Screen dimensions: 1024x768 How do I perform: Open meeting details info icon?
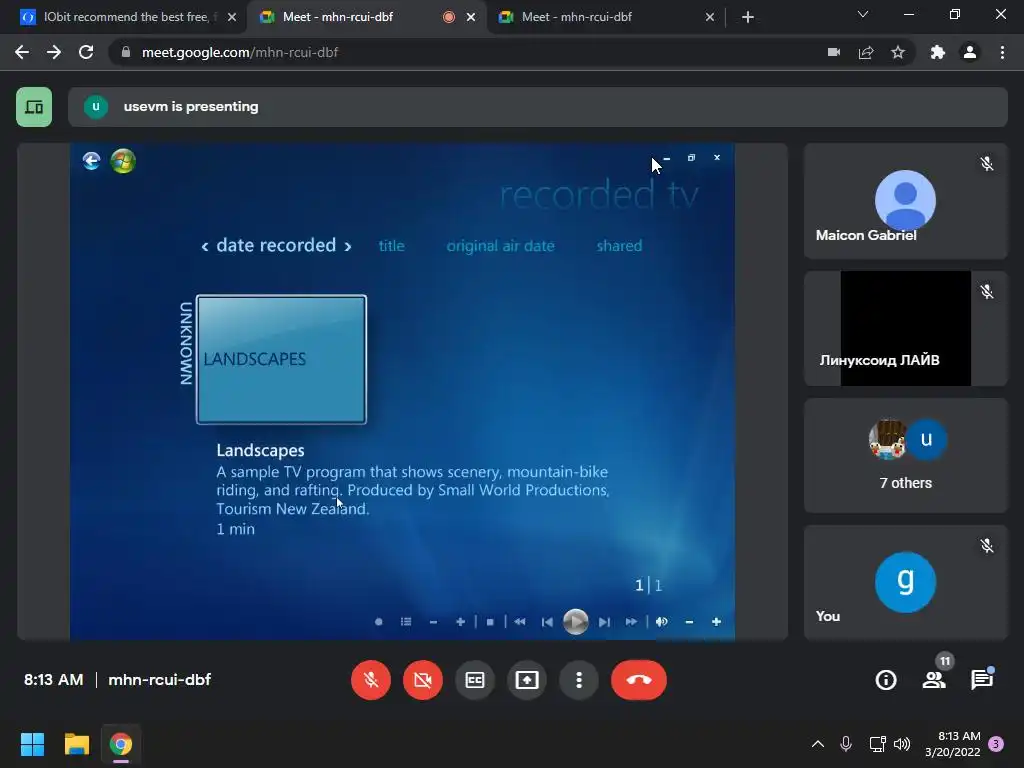[886, 680]
